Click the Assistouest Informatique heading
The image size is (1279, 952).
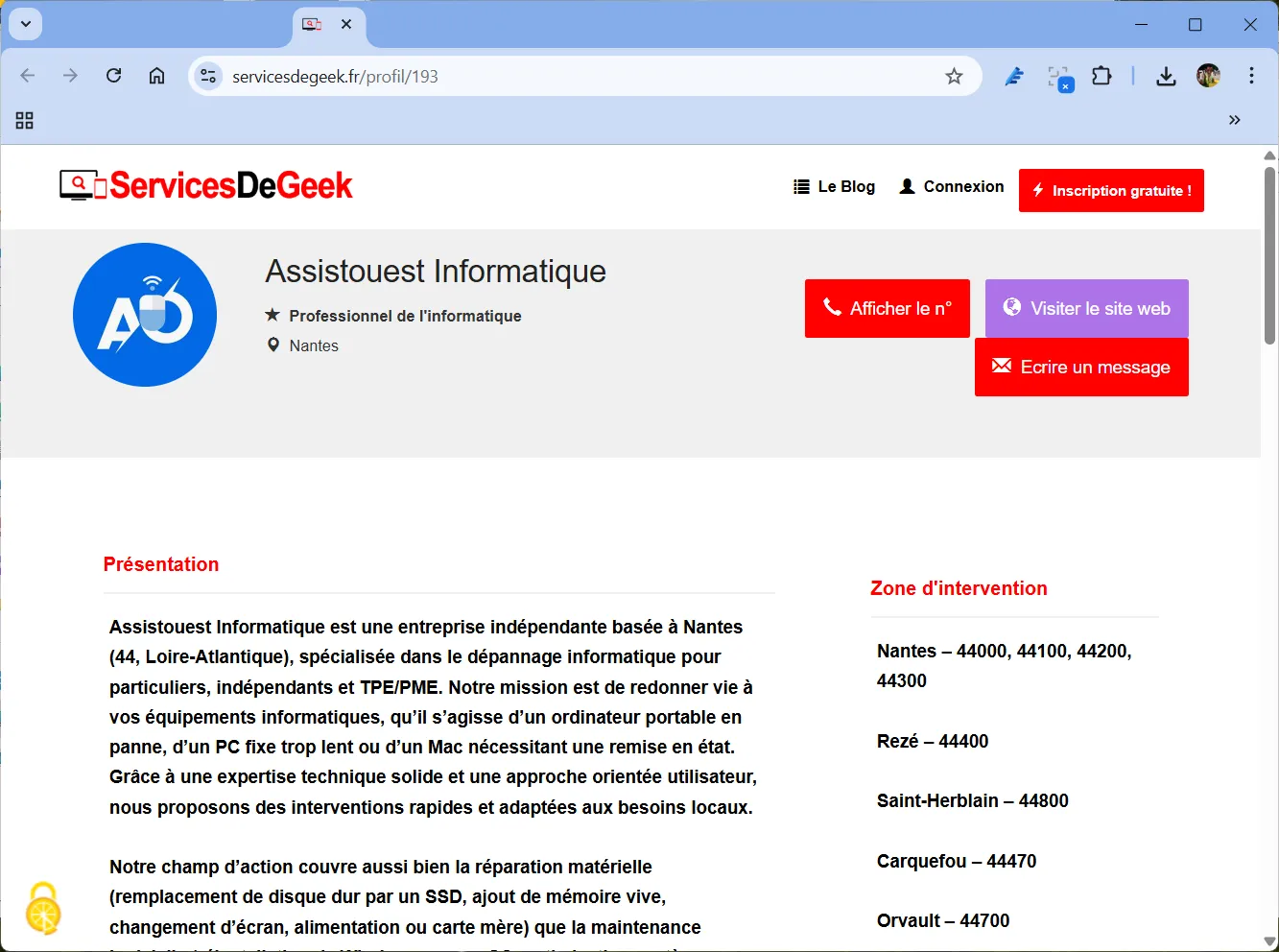pos(436,272)
